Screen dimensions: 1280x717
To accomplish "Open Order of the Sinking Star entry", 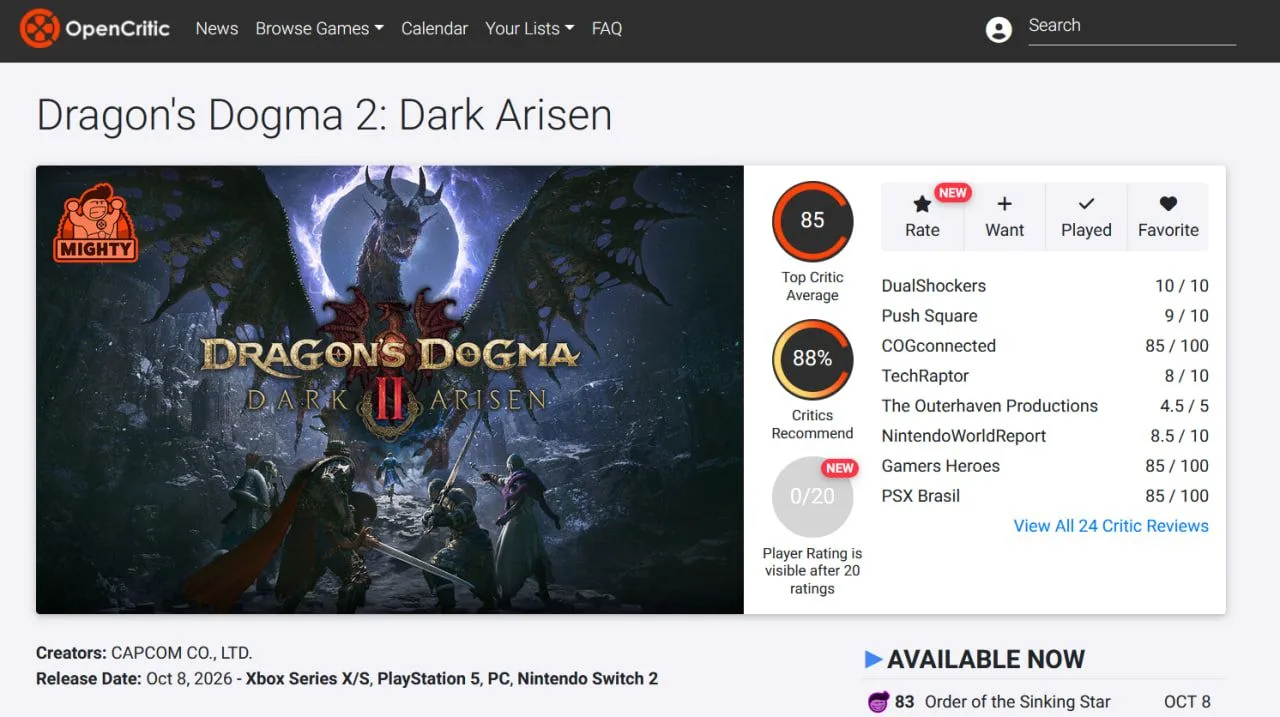I will (x=1017, y=702).
